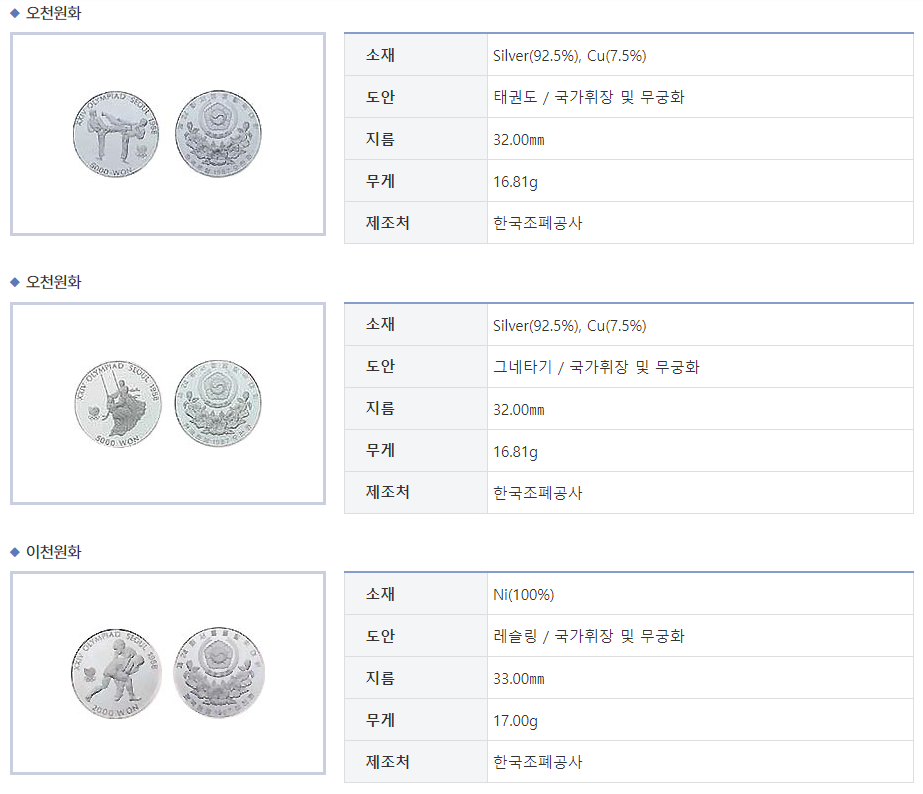The image size is (923, 794).
Task: Click the 그네타기 / 국가휘장 및 무궁화 design text
Action: [596, 367]
